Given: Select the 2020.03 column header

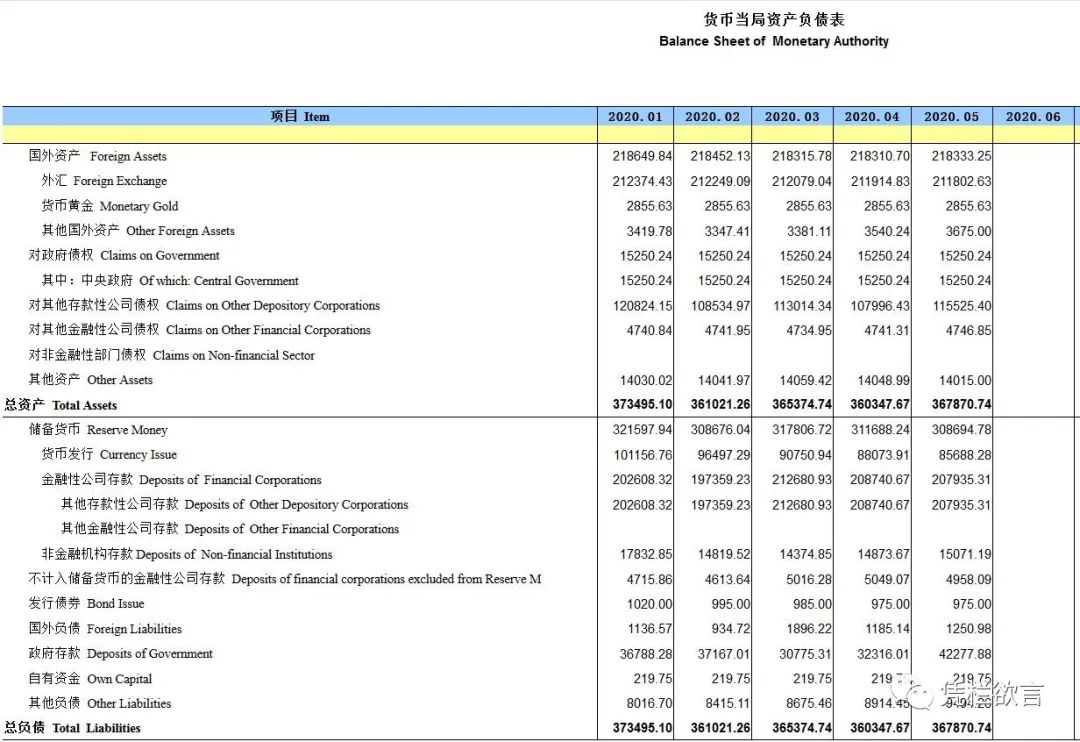Looking at the screenshot, I should 792,116.
